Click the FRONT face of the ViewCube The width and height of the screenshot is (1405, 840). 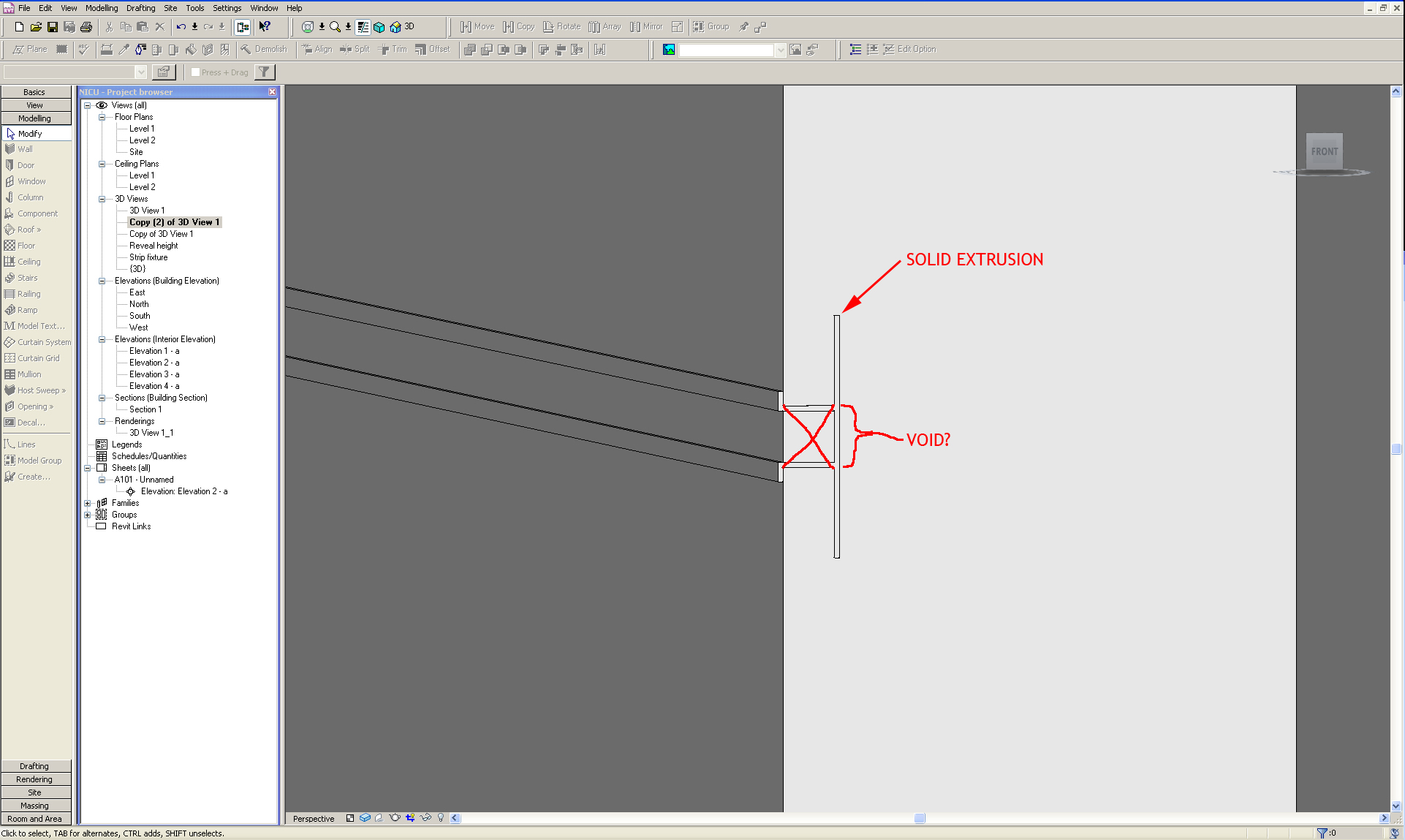1324,151
